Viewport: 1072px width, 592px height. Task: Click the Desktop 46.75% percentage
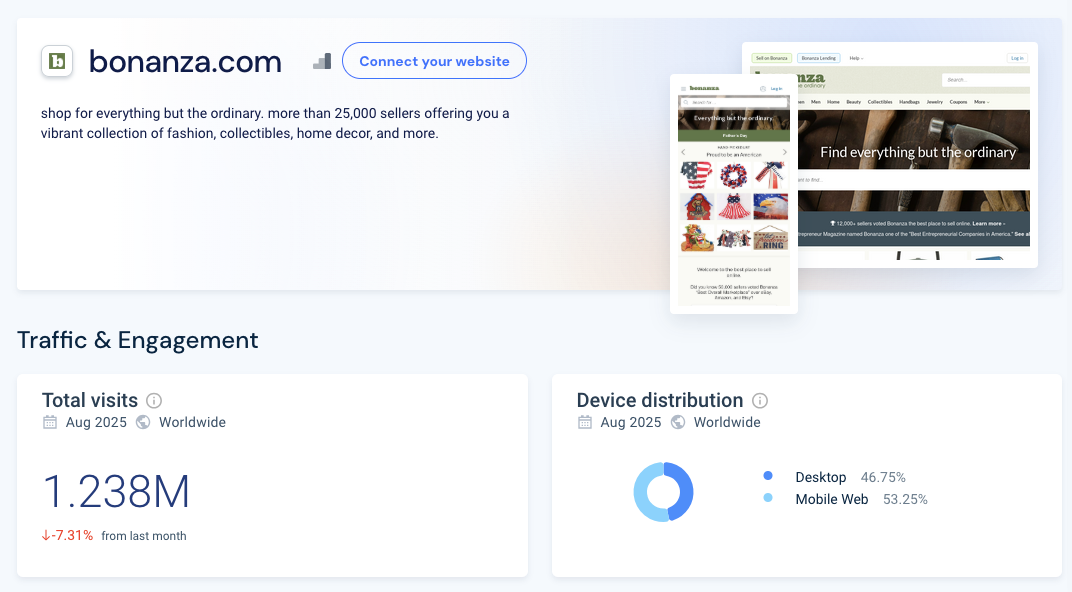[x=883, y=477]
